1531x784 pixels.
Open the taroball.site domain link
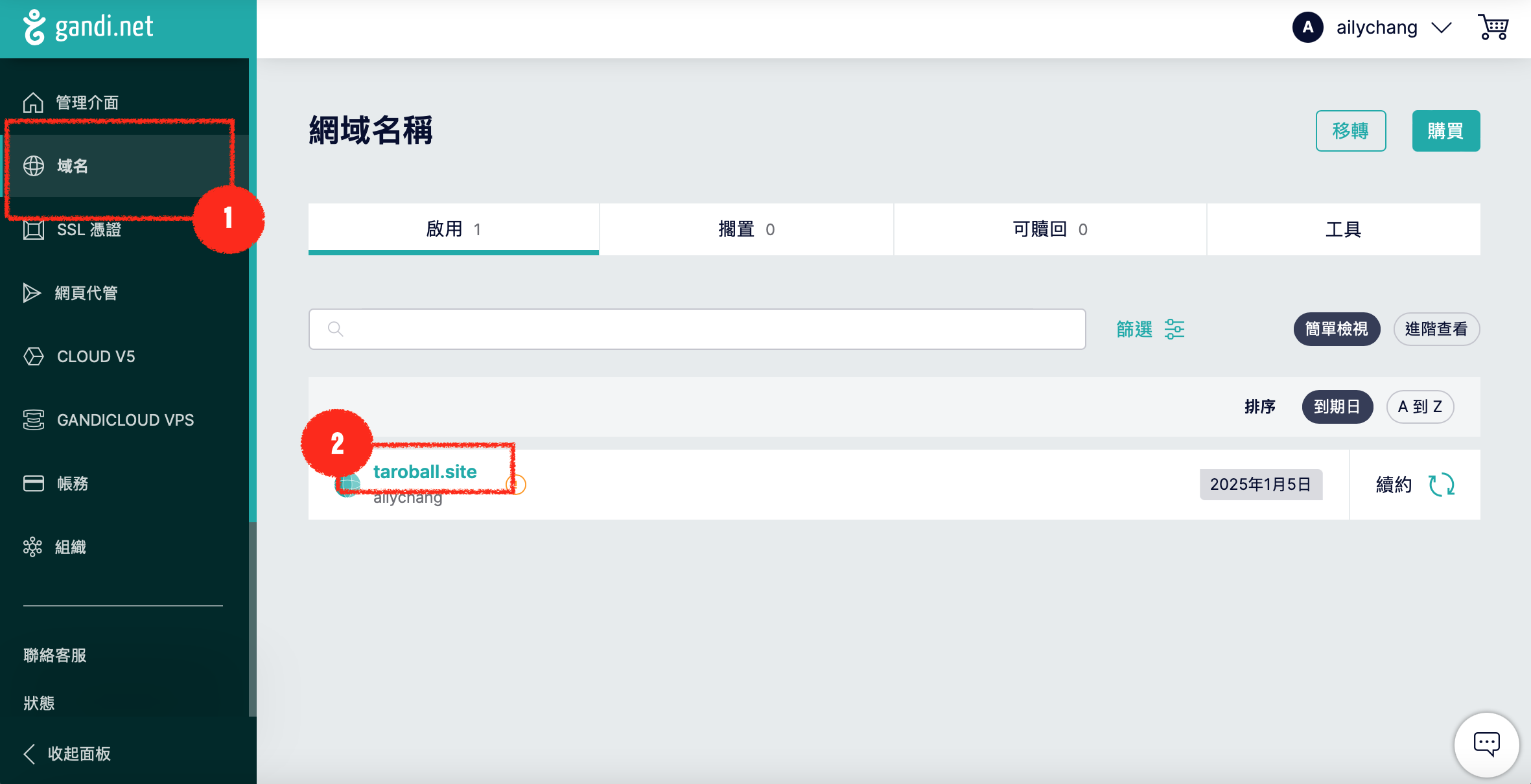[425, 472]
